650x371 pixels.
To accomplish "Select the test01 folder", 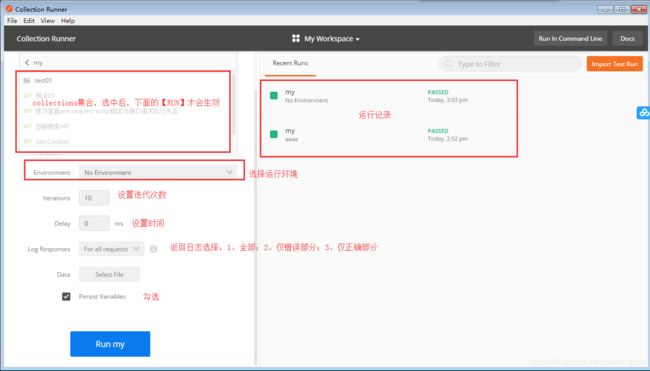I will 43,80.
